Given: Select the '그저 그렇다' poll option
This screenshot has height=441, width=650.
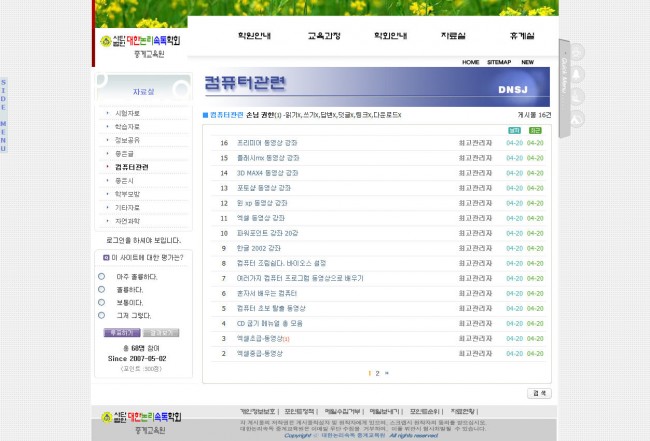Looking at the screenshot, I should coord(101,315).
